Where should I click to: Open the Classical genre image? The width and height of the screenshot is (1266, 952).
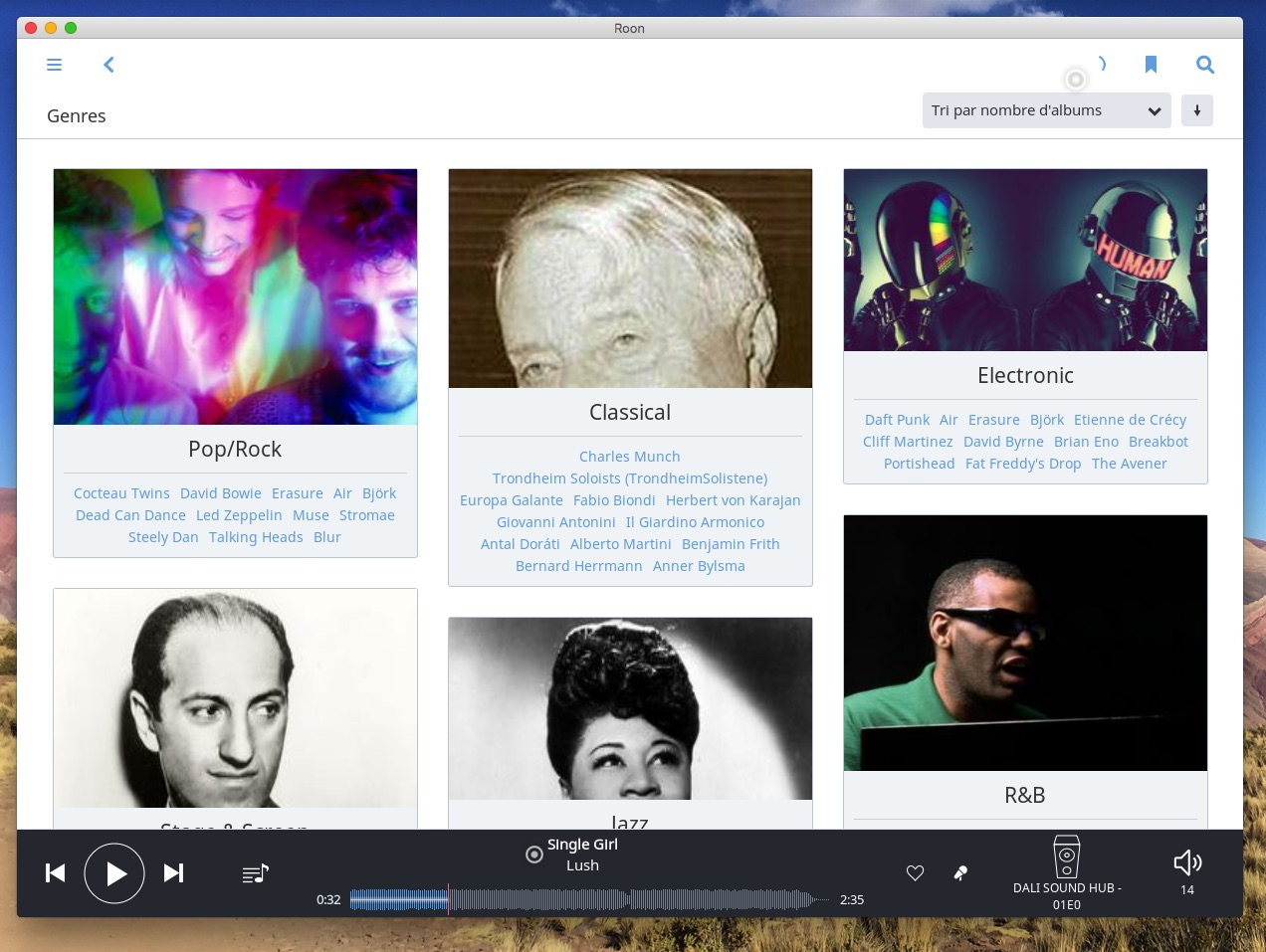tap(630, 279)
